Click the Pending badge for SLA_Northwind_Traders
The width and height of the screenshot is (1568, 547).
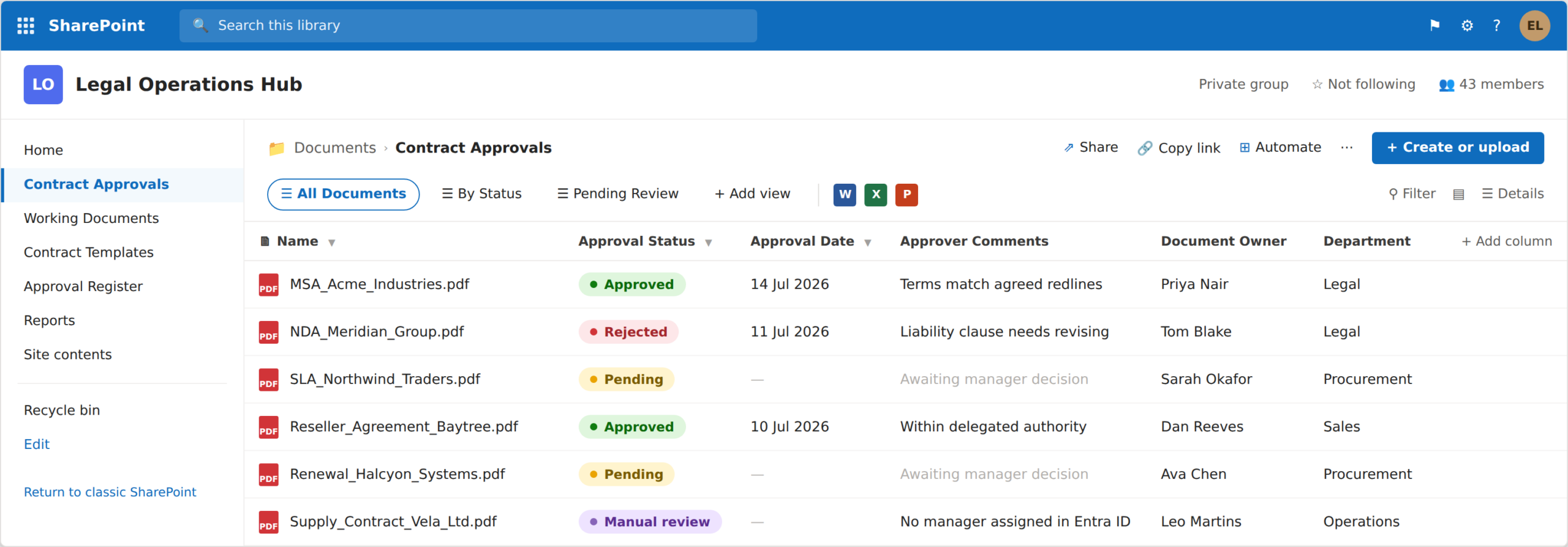(626, 380)
